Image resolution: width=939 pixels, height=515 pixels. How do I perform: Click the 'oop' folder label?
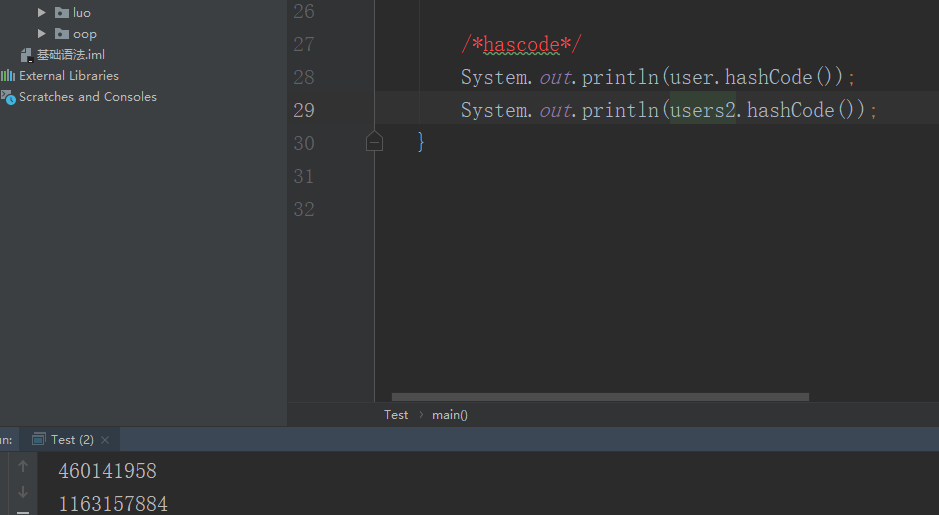tap(85, 34)
